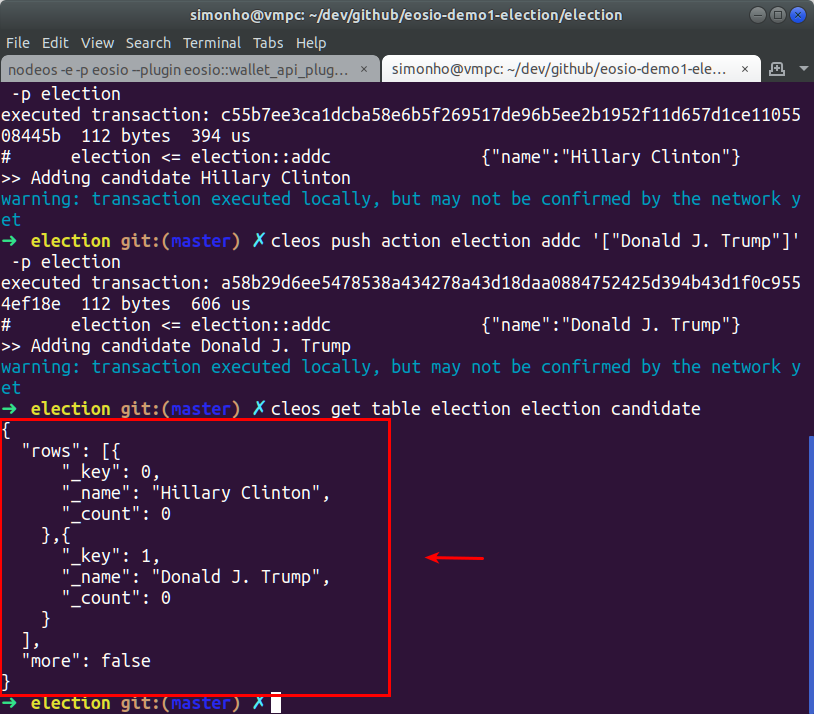This screenshot has width=814, height=714.
Task: Close the simonho@vmpc election tab
Action: coord(745,69)
